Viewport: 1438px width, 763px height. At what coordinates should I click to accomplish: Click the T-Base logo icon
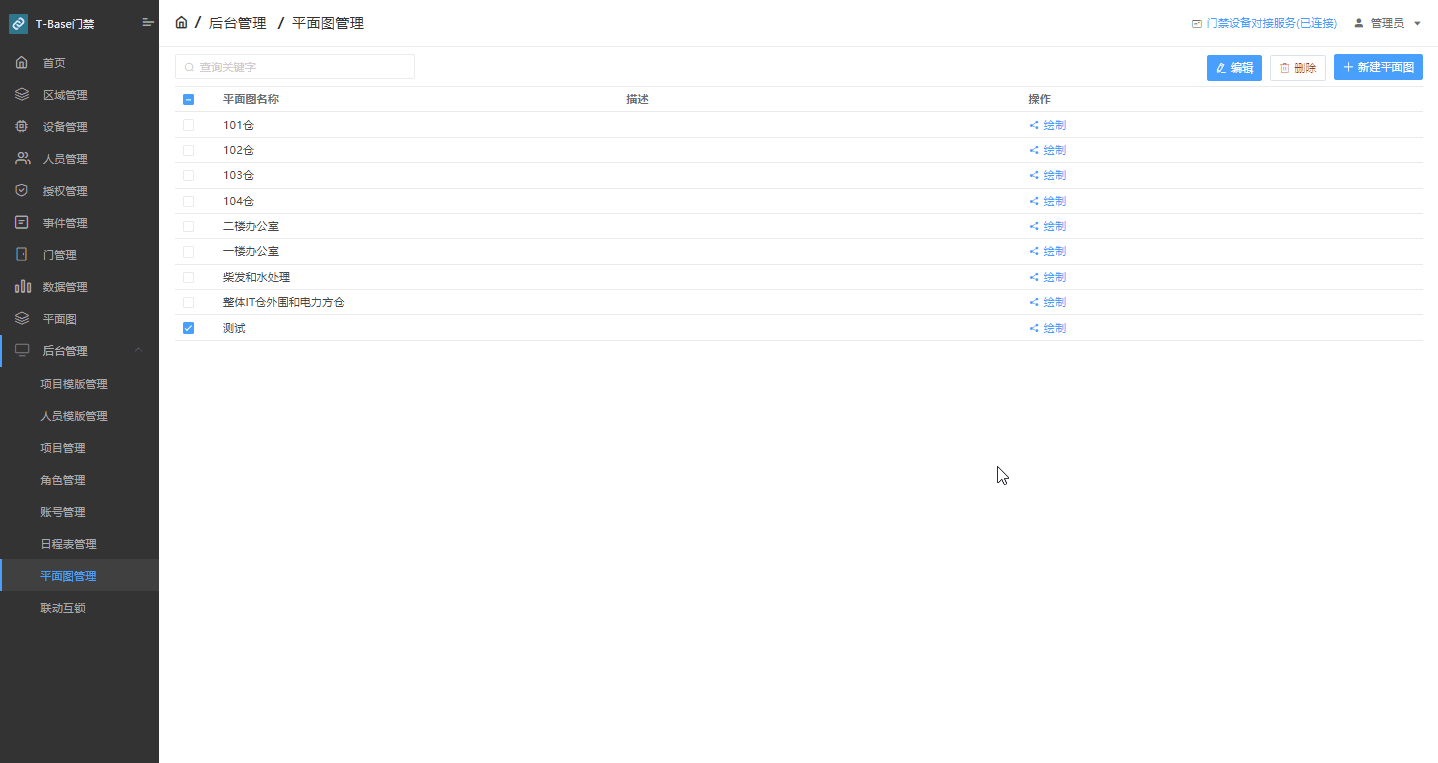pos(18,23)
